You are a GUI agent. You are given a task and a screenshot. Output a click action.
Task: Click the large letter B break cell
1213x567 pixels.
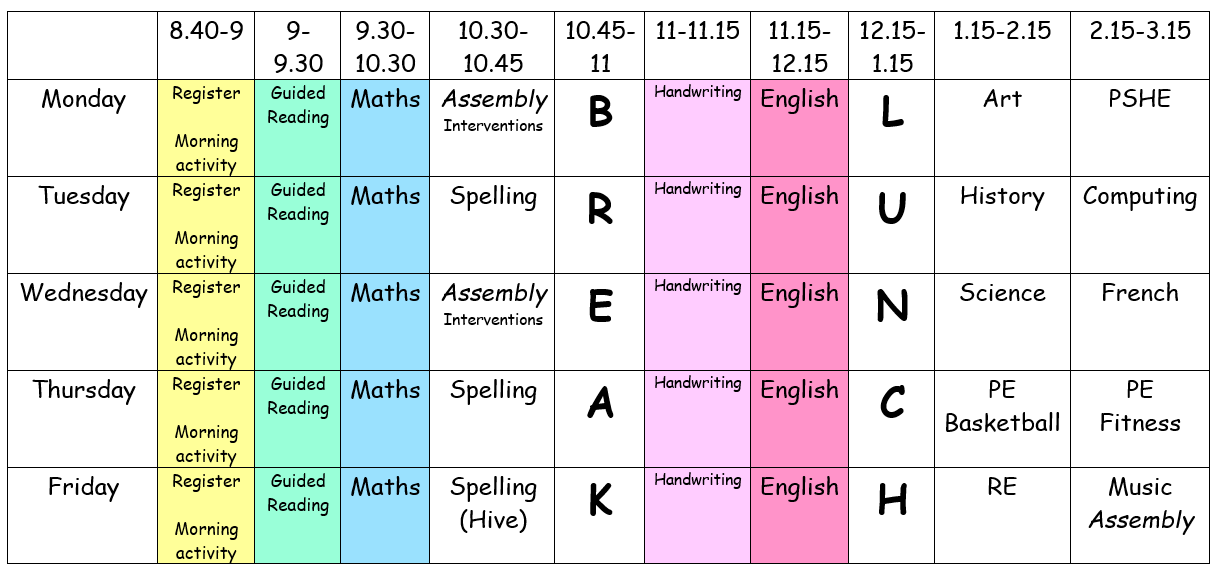pos(600,113)
